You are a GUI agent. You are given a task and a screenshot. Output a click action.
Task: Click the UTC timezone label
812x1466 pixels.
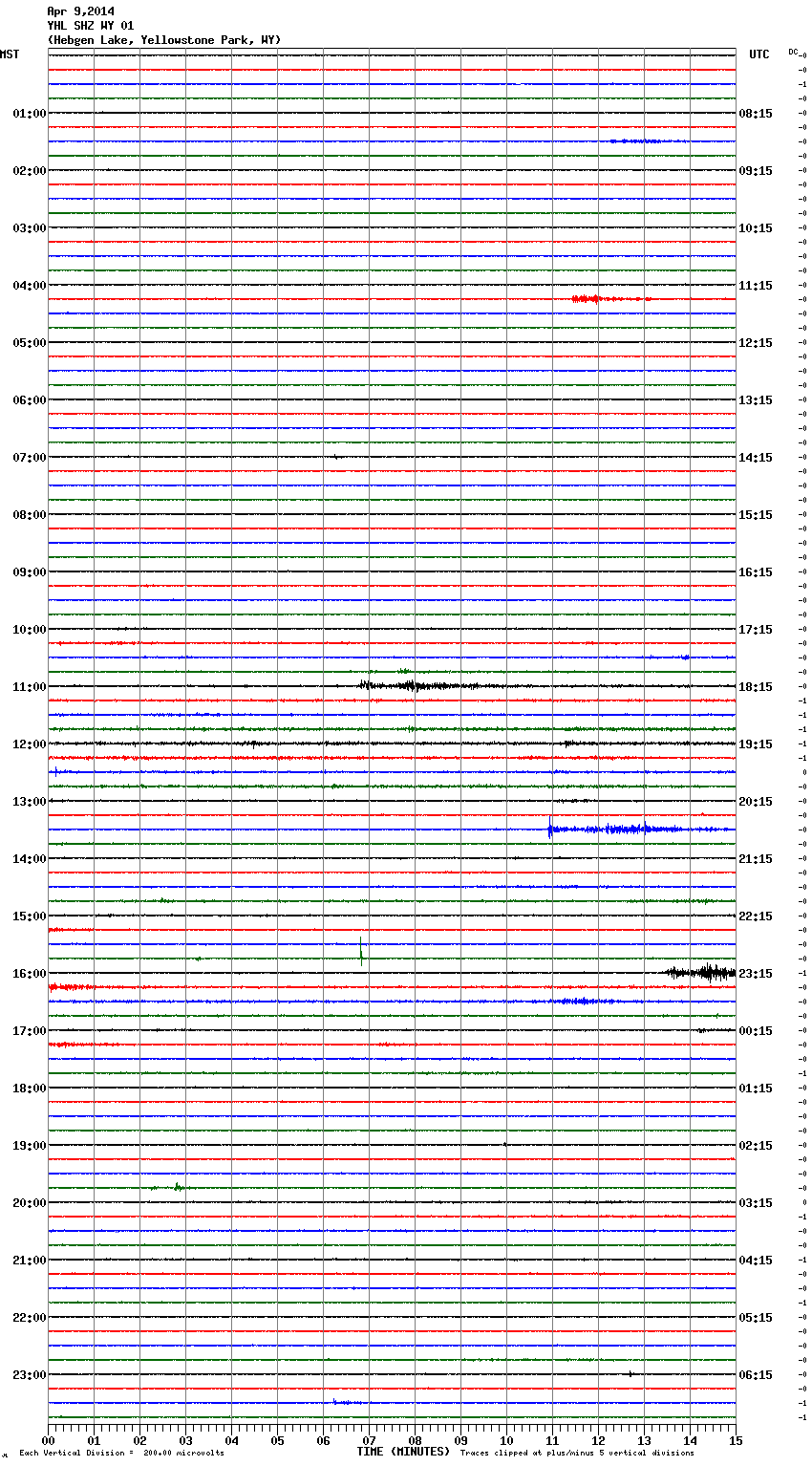tap(759, 54)
